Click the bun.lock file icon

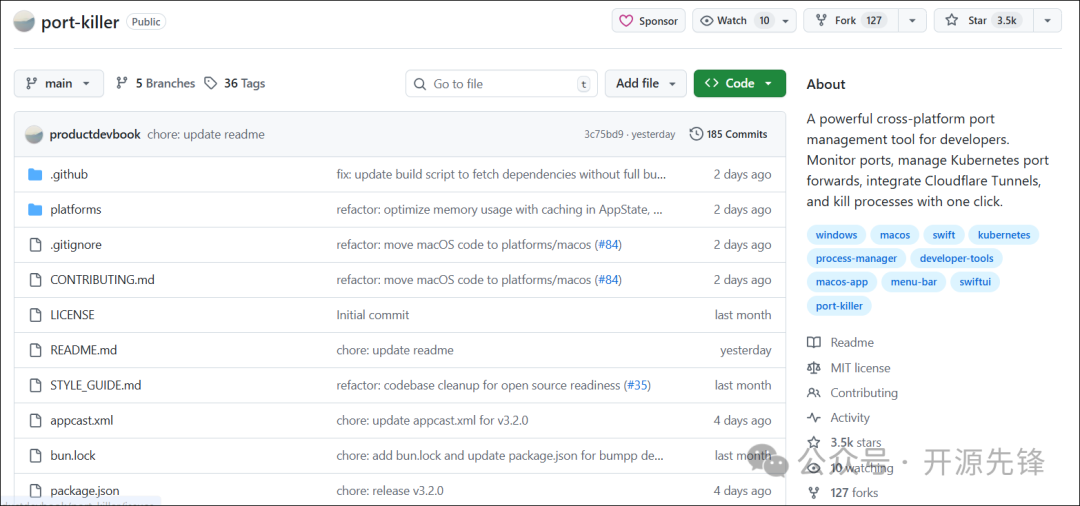pos(35,455)
